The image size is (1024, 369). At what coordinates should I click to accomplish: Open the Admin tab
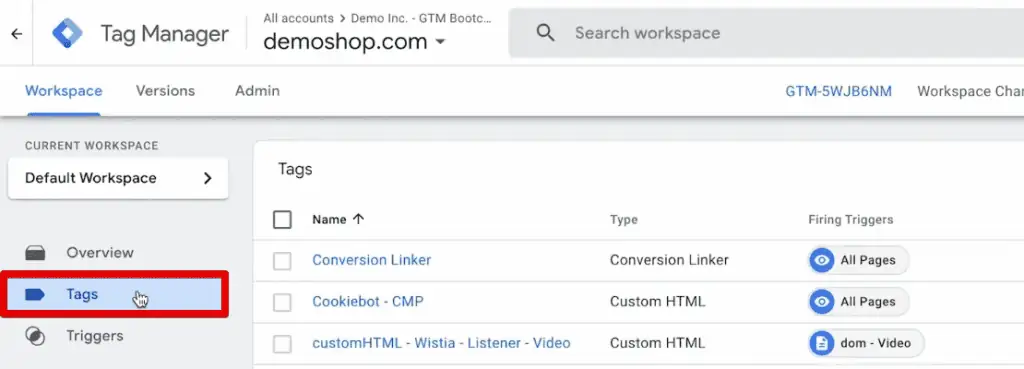[257, 91]
